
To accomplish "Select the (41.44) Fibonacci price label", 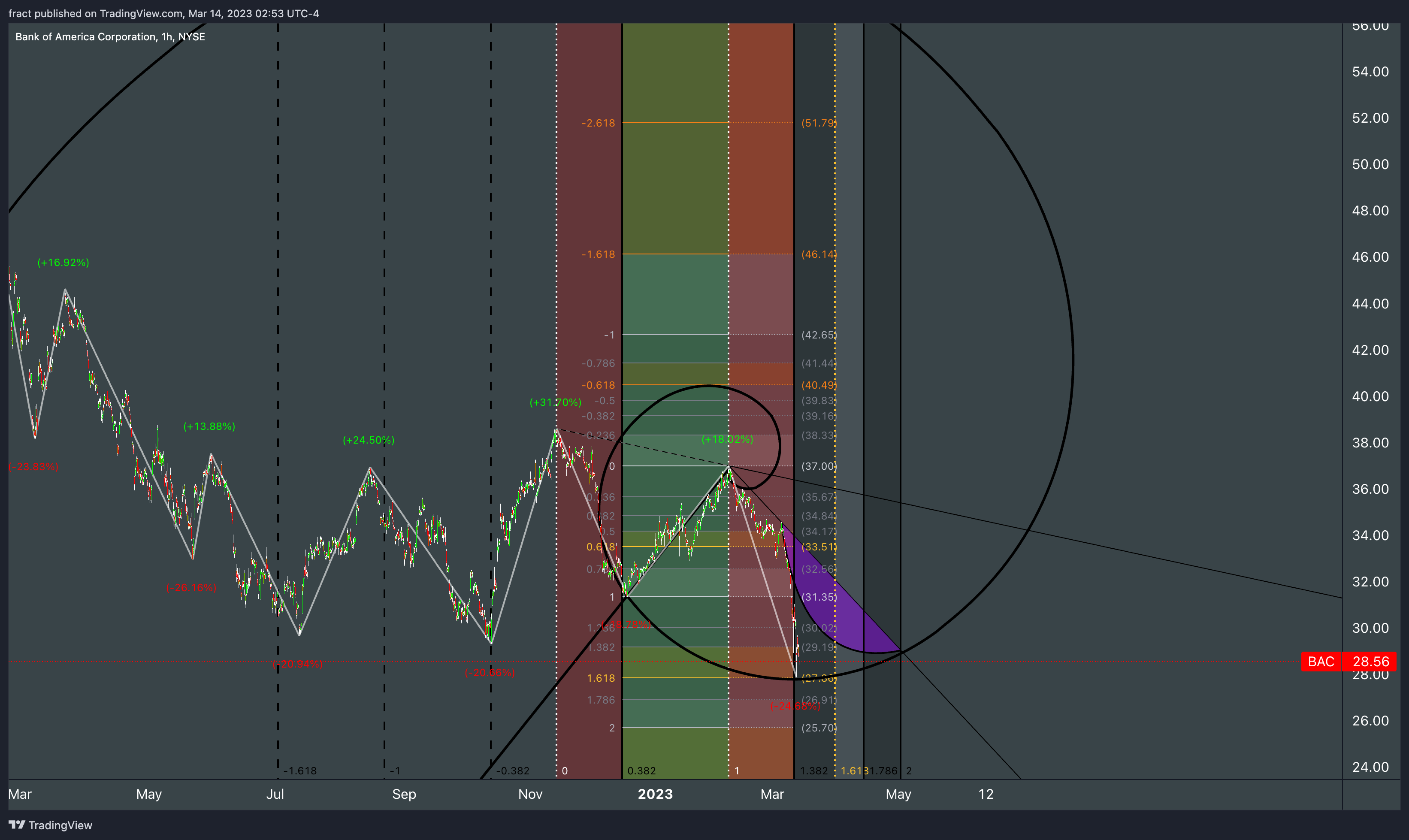I will tap(819, 363).
